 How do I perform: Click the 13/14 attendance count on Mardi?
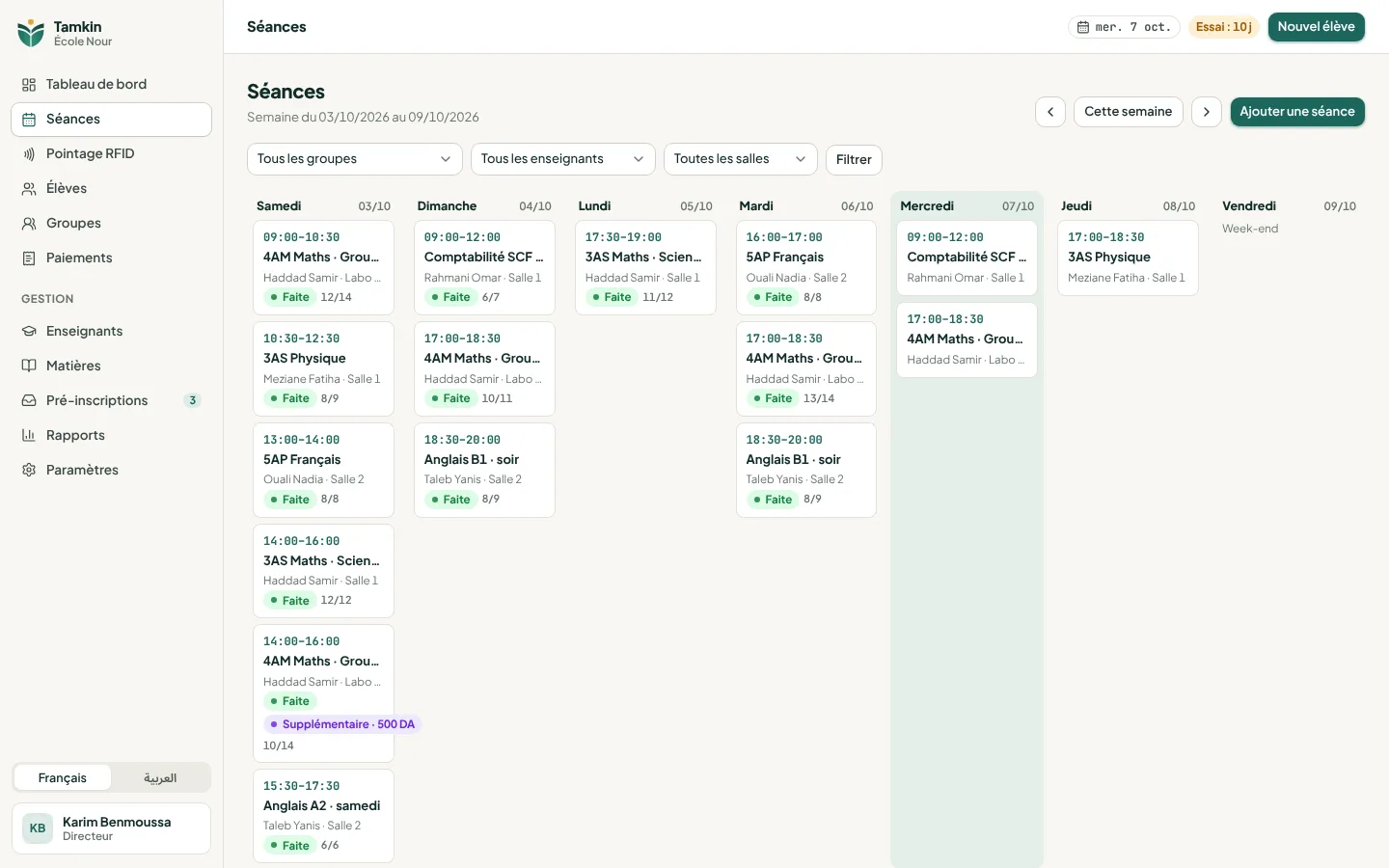[x=819, y=398]
